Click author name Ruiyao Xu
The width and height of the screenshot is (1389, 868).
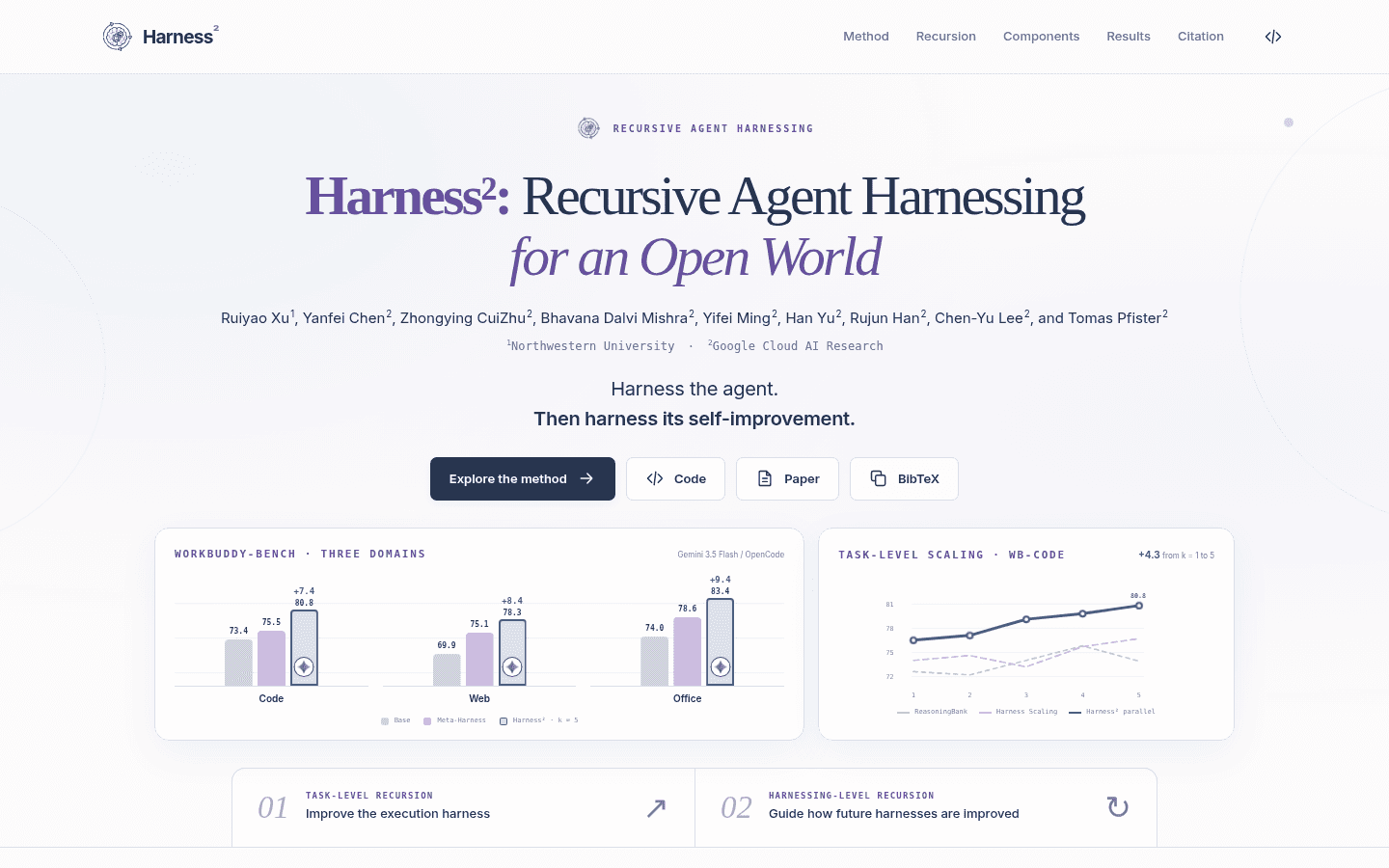click(x=256, y=318)
